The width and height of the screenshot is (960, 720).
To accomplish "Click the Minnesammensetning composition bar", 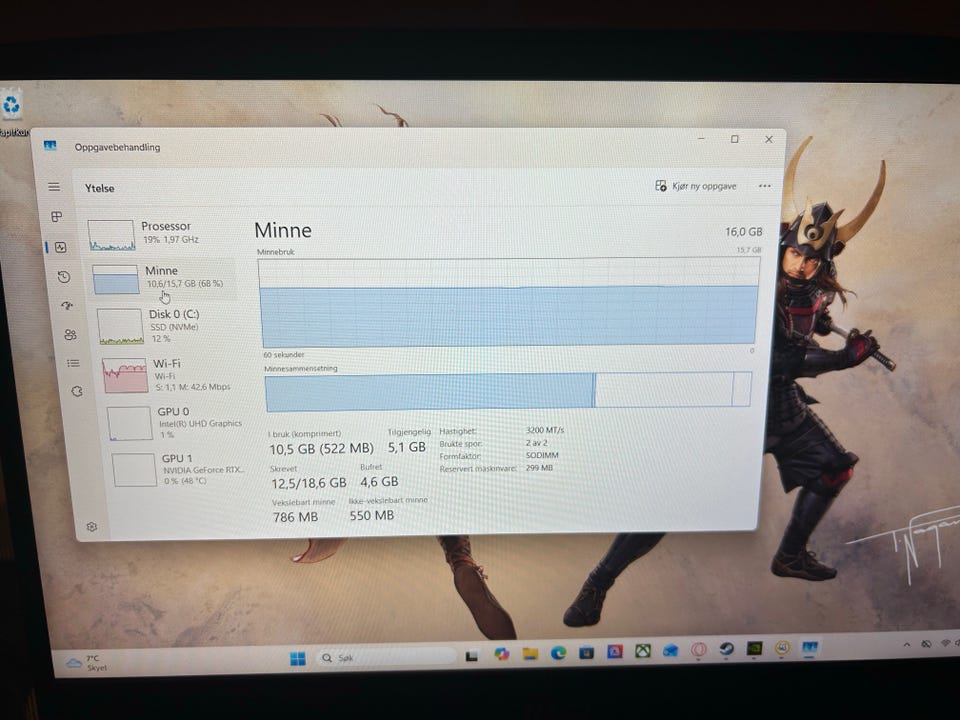I will click(x=508, y=391).
